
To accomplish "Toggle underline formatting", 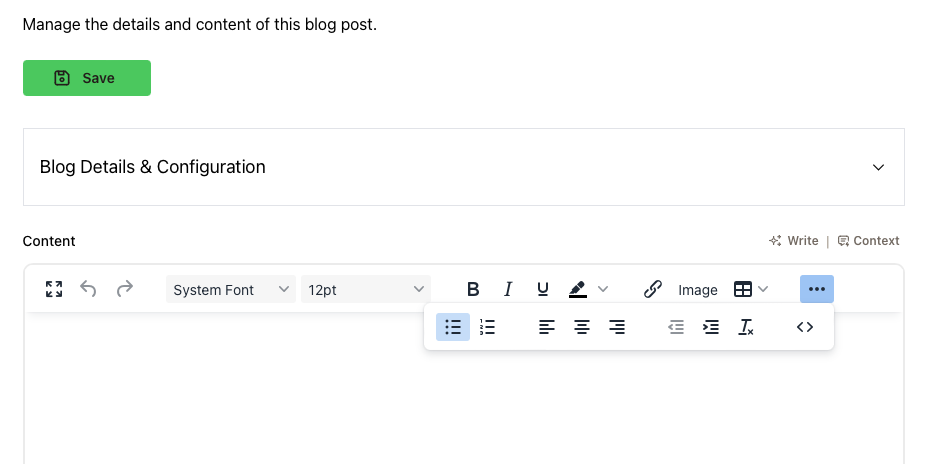I will 543,290.
